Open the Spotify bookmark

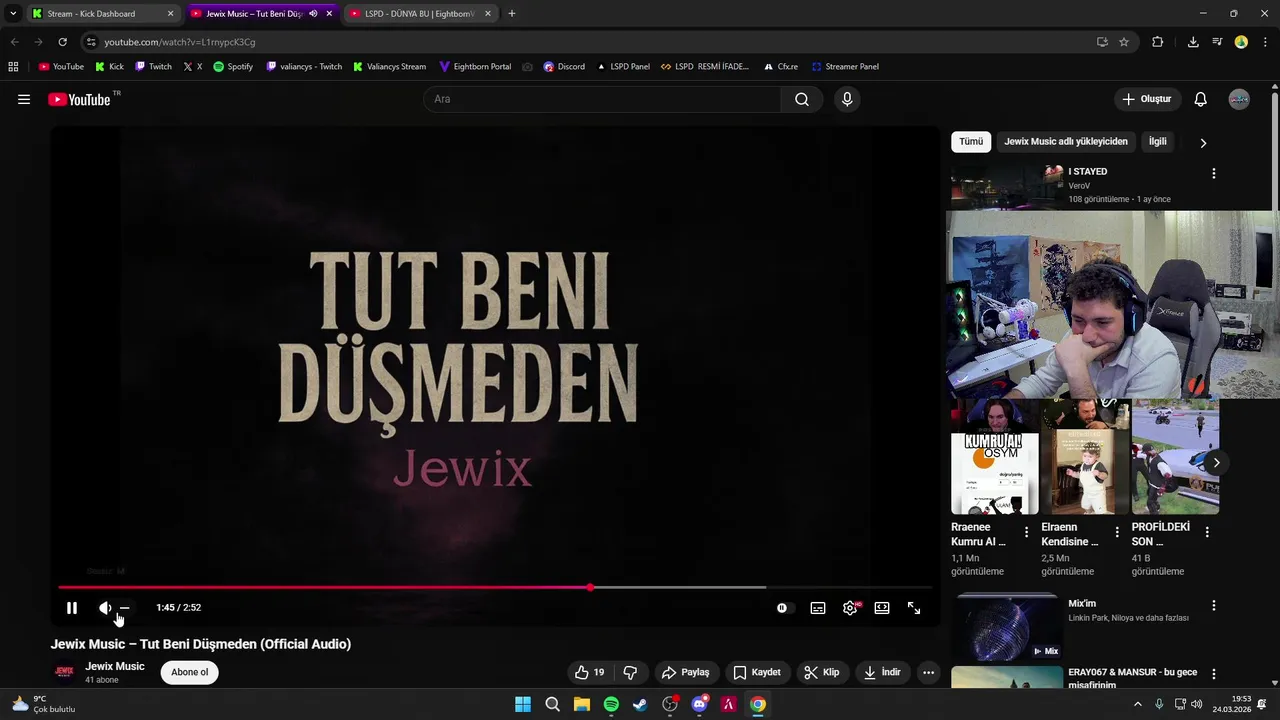coord(233,67)
